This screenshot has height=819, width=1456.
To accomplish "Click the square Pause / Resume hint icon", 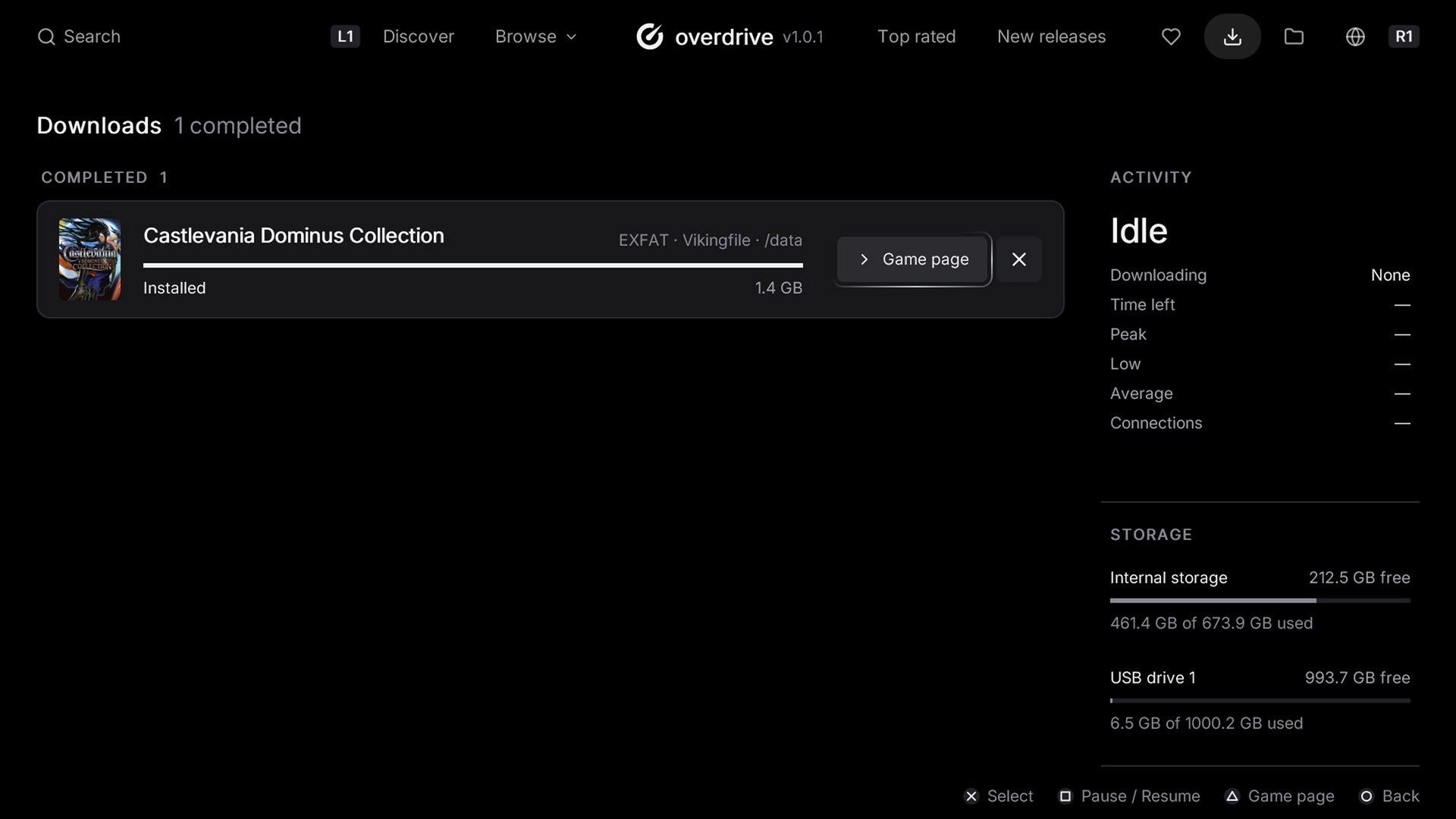I will coord(1065,796).
